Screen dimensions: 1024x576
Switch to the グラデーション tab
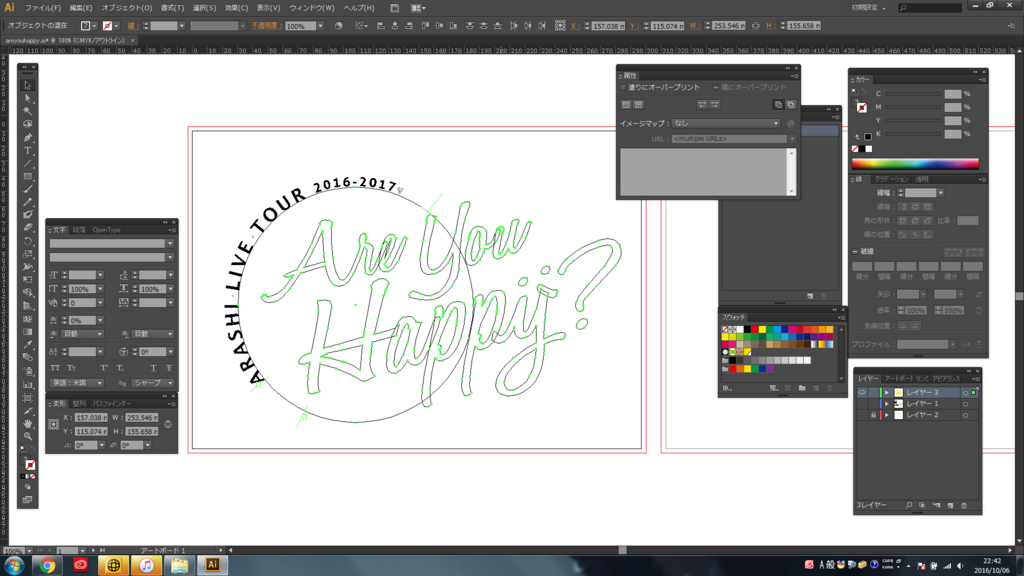pos(891,179)
